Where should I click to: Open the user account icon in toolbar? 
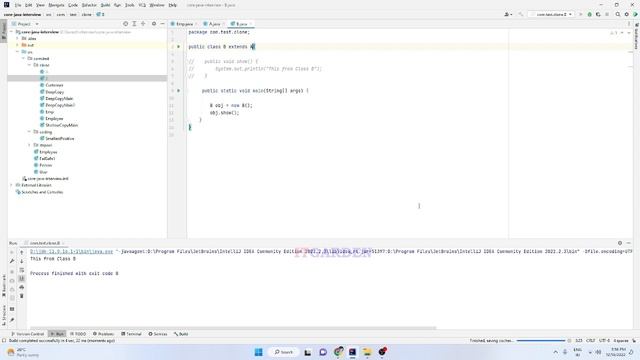click(508, 14)
